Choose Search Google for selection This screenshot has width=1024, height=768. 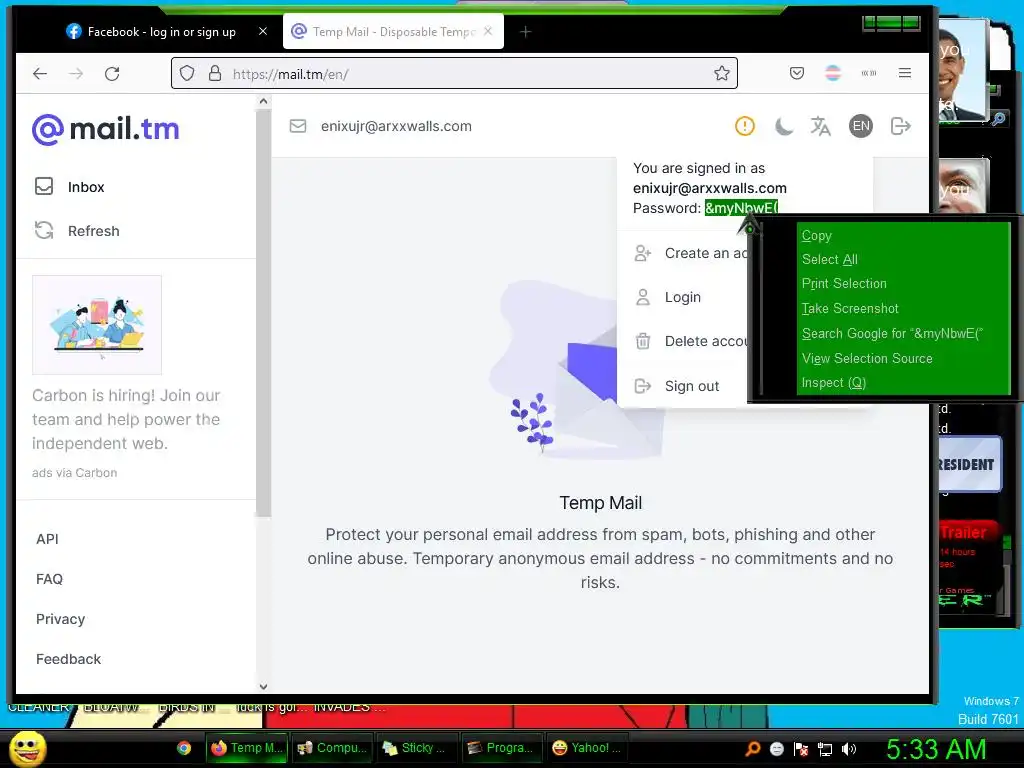(892, 333)
